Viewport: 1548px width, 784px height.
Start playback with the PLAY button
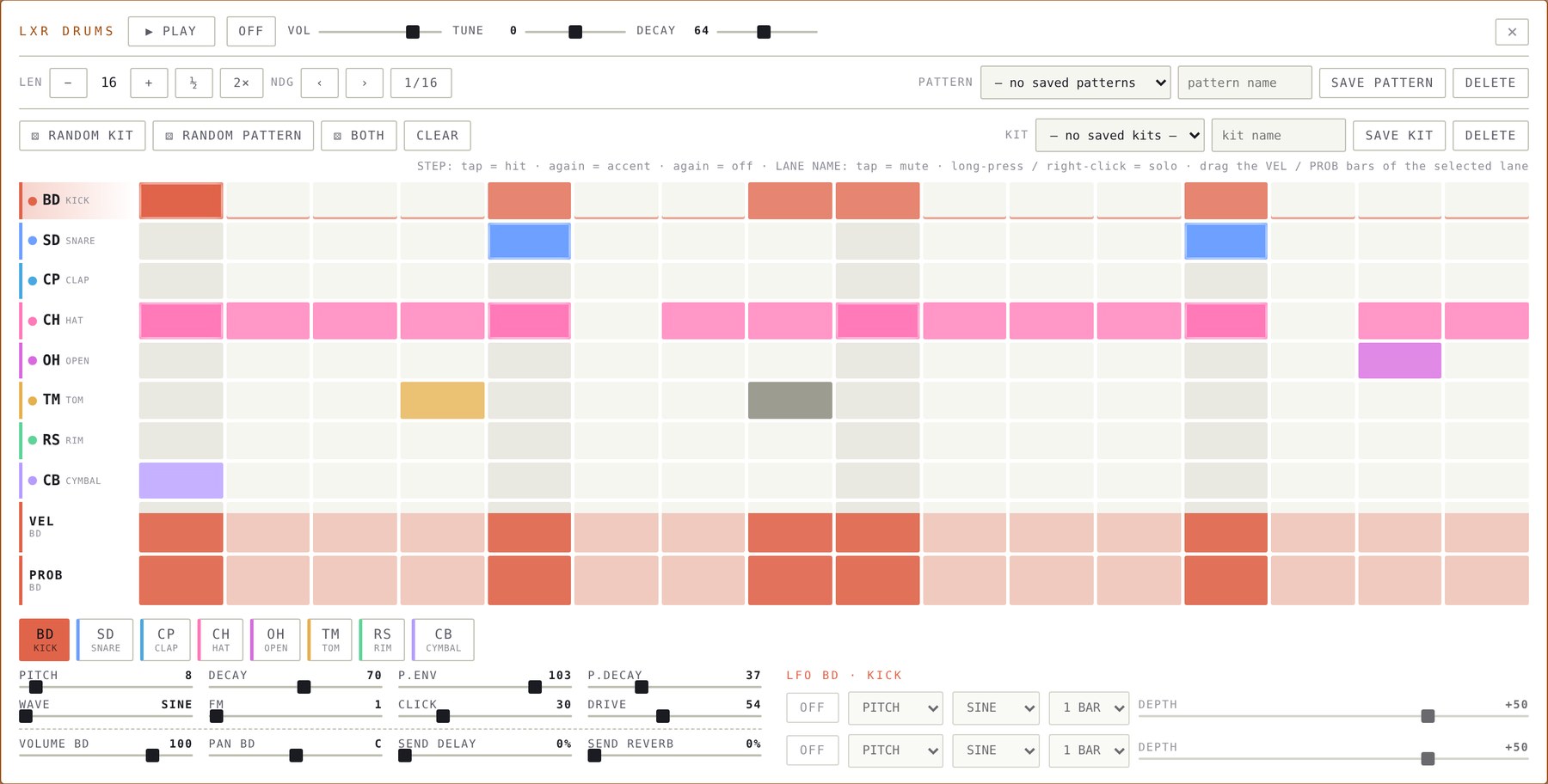pyautogui.click(x=171, y=31)
